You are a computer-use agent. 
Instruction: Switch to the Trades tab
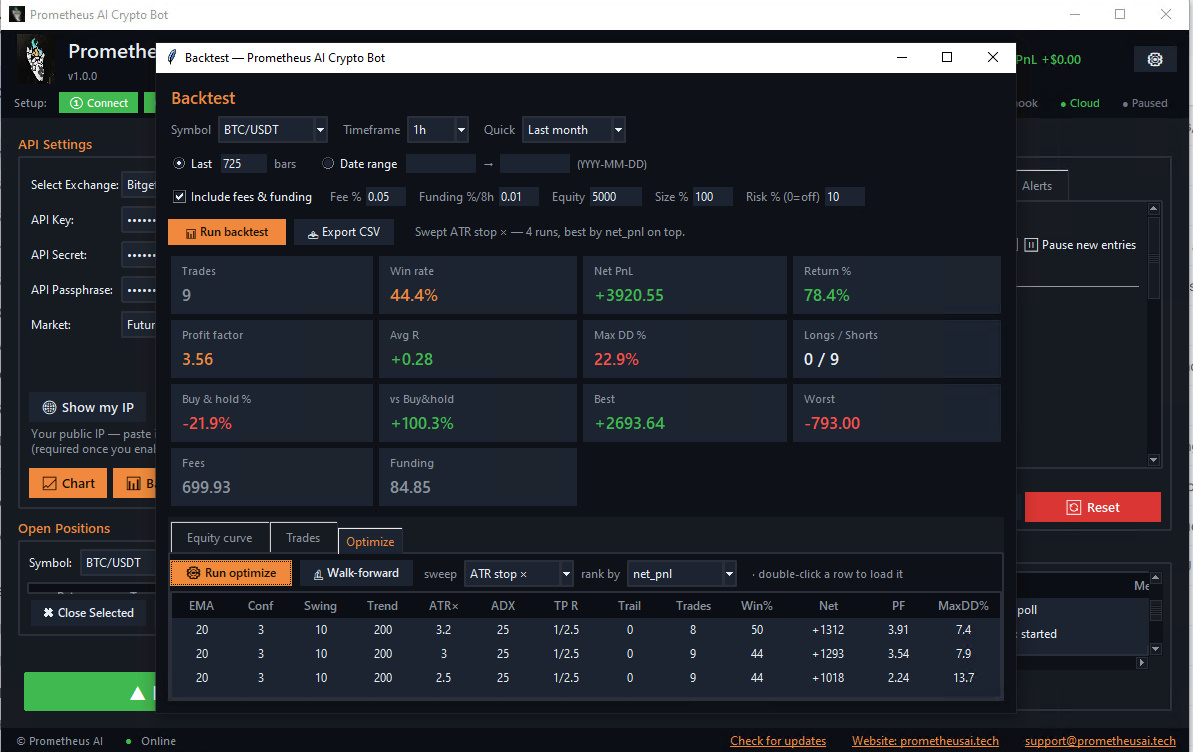click(303, 538)
